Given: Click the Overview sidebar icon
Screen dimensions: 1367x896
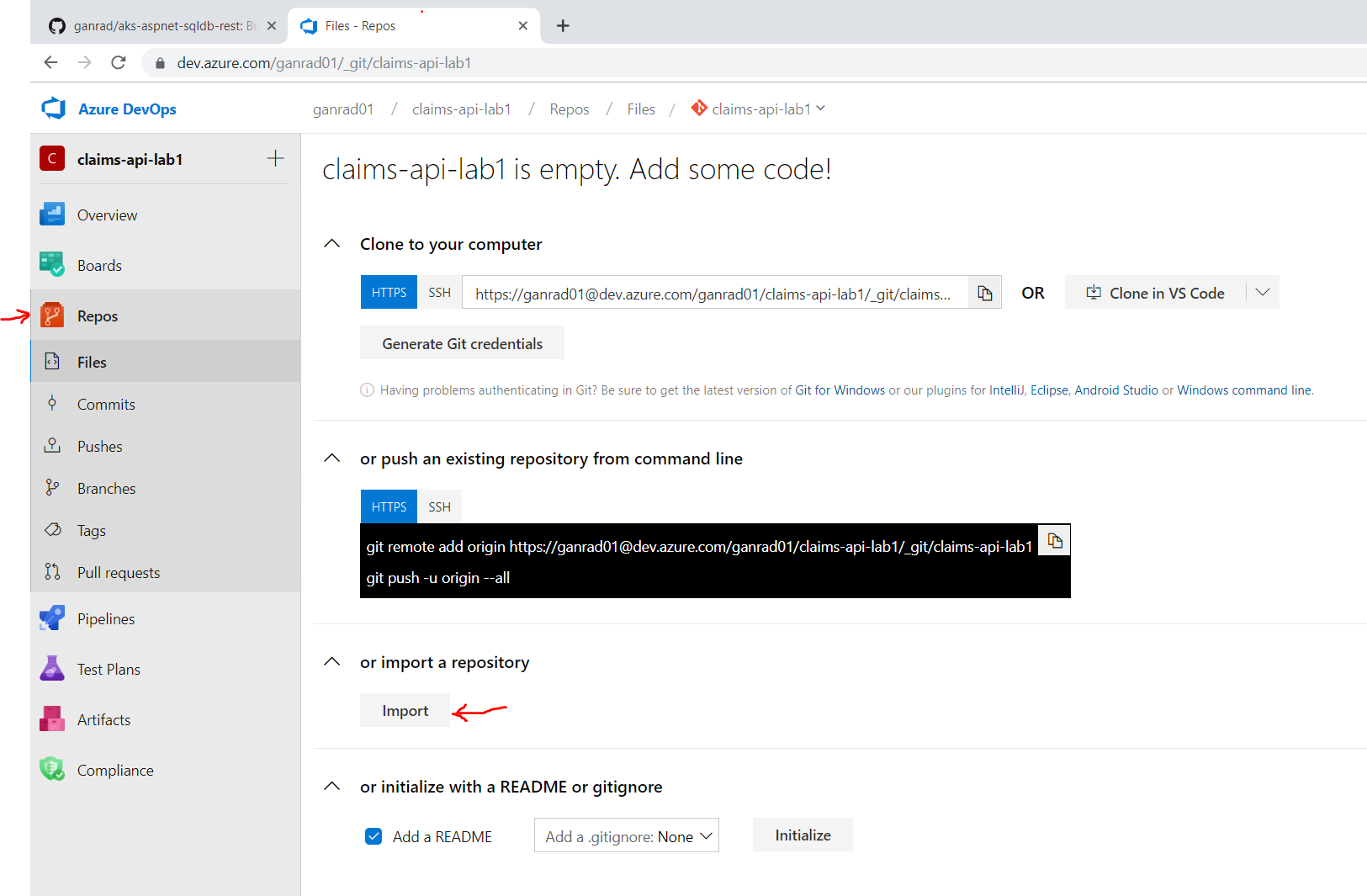Looking at the screenshot, I should pyautogui.click(x=52, y=215).
